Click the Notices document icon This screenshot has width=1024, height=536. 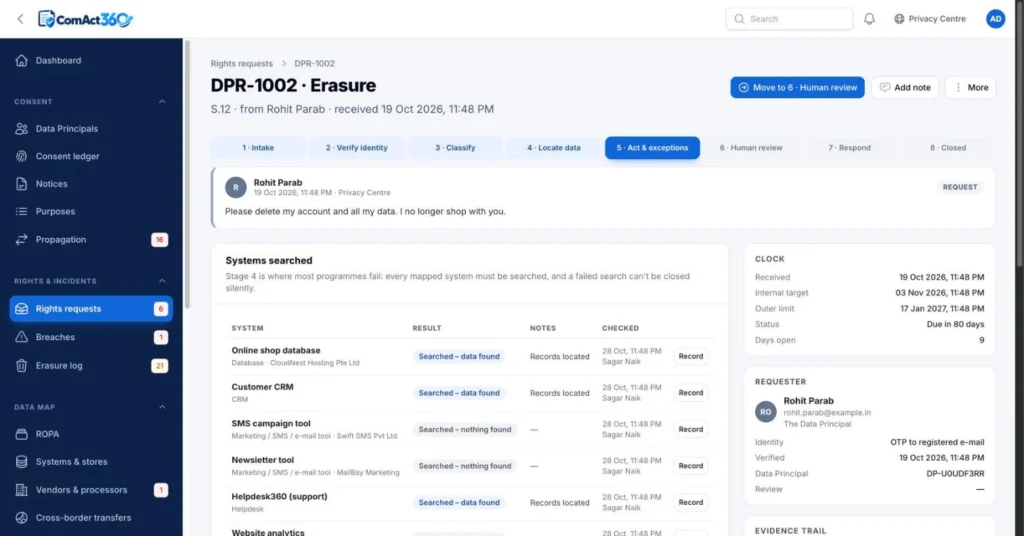pos(22,183)
